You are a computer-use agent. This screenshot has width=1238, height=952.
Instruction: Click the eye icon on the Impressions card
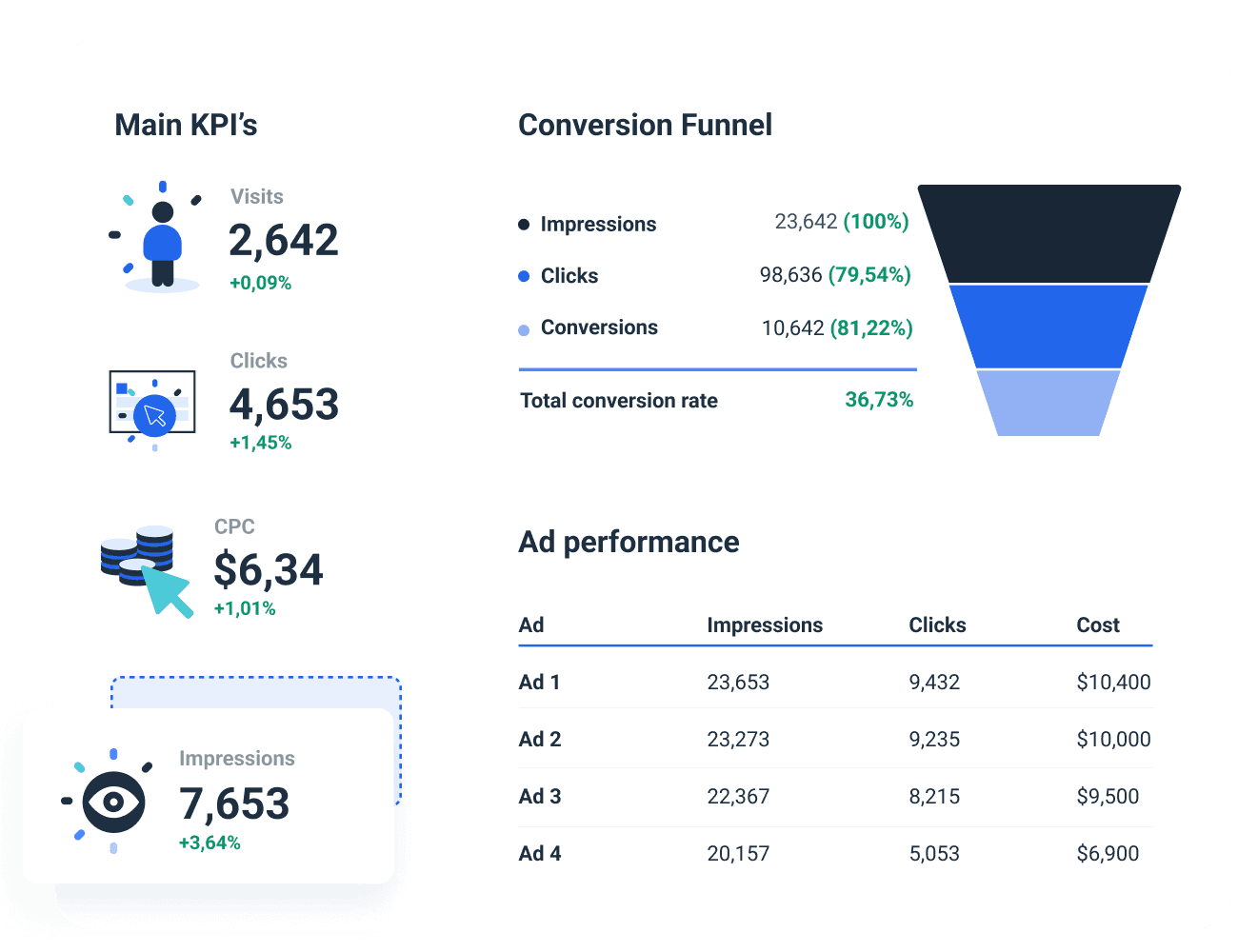pyautogui.click(x=111, y=800)
